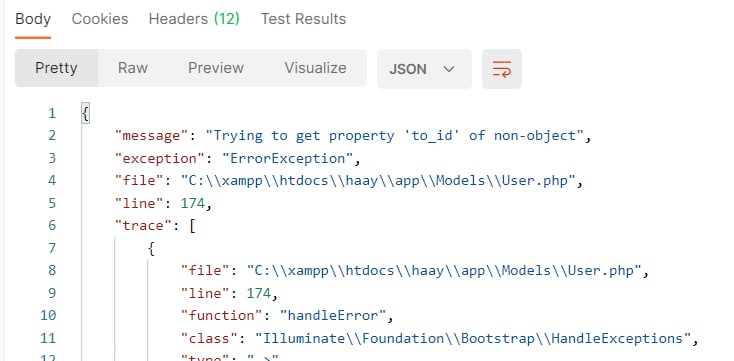Click the "exception" key on line 3
Image resolution: width=734 pixels, height=361 pixels.
(x=160, y=158)
